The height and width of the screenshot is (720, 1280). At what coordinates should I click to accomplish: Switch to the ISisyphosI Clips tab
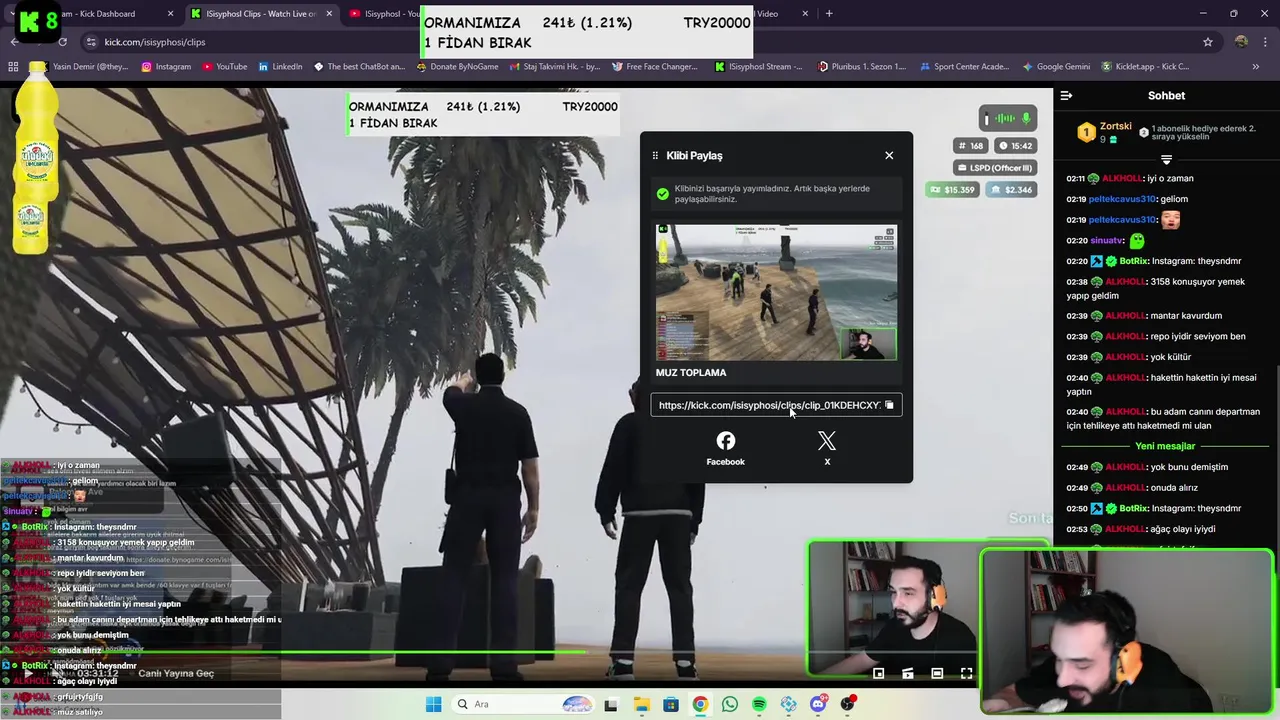point(262,14)
